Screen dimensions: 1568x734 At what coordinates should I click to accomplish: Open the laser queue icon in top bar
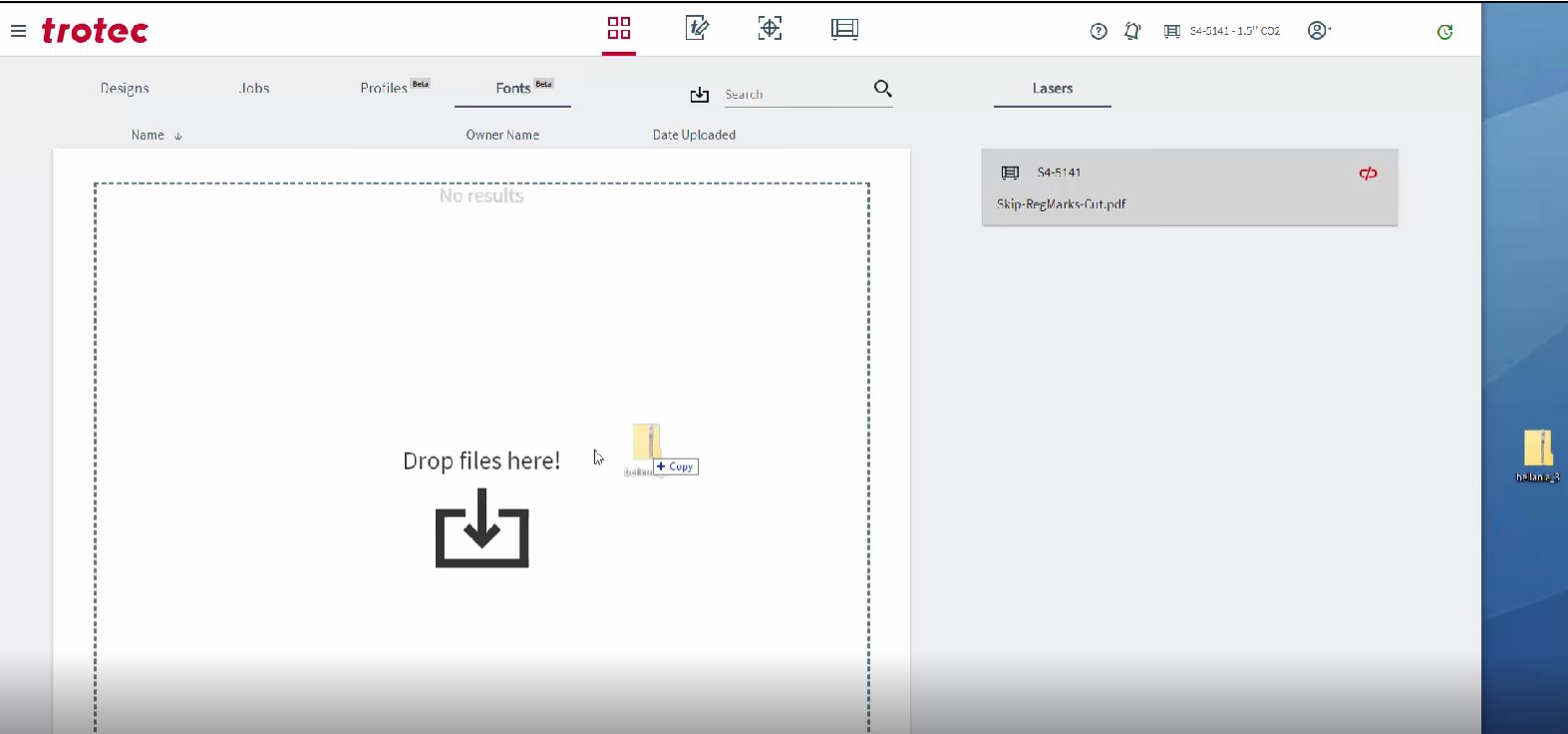[844, 29]
